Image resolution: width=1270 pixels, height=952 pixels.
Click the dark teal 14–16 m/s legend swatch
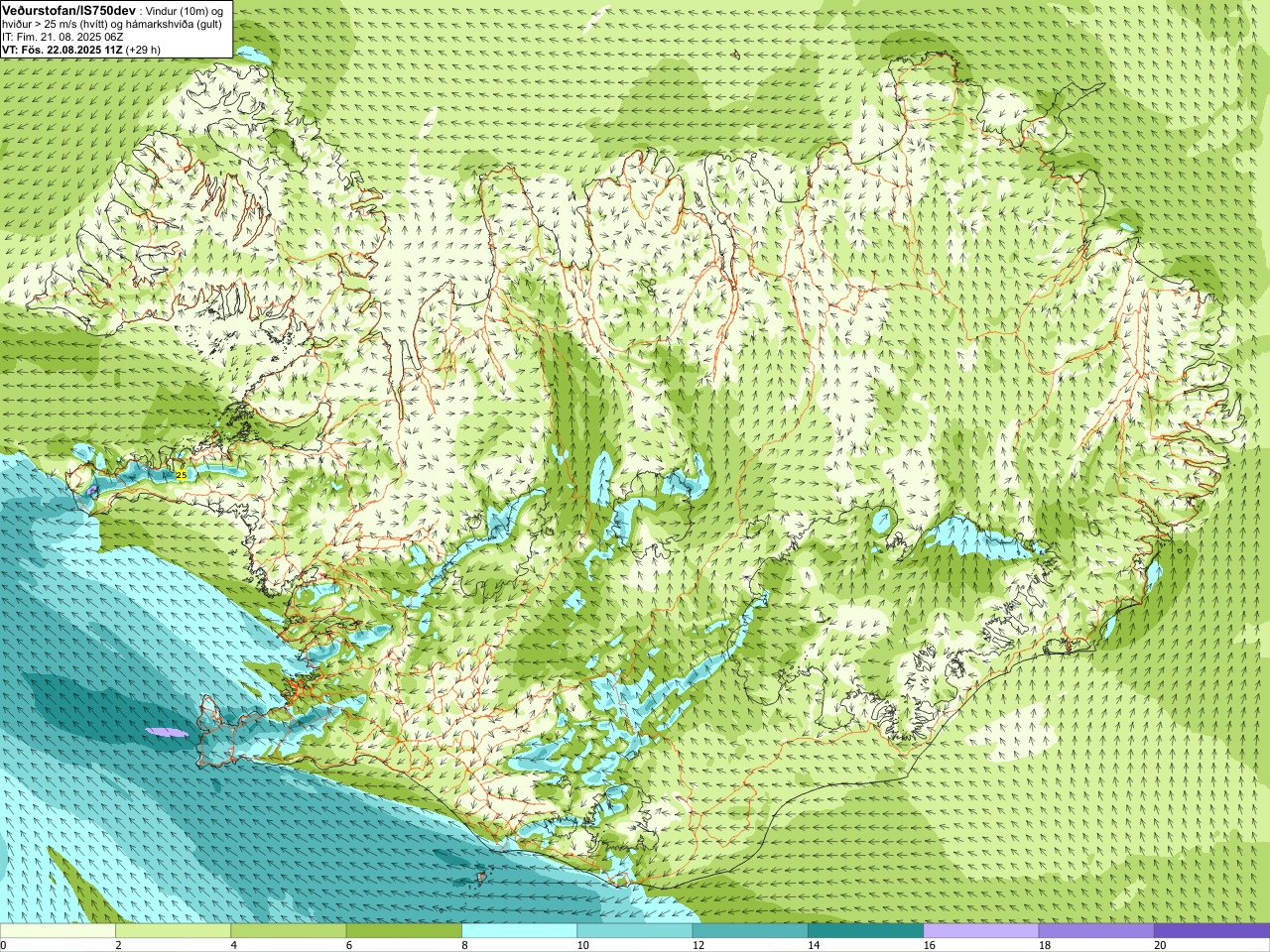865,931
